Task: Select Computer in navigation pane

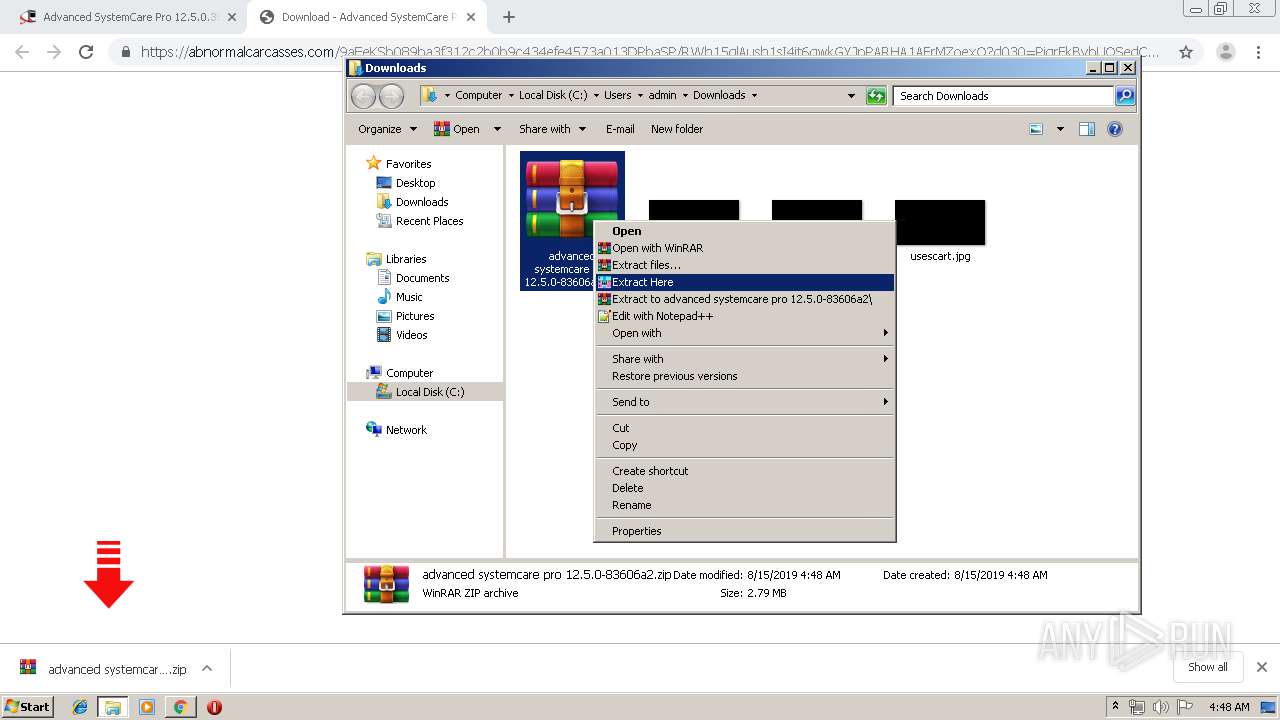Action: [409, 373]
